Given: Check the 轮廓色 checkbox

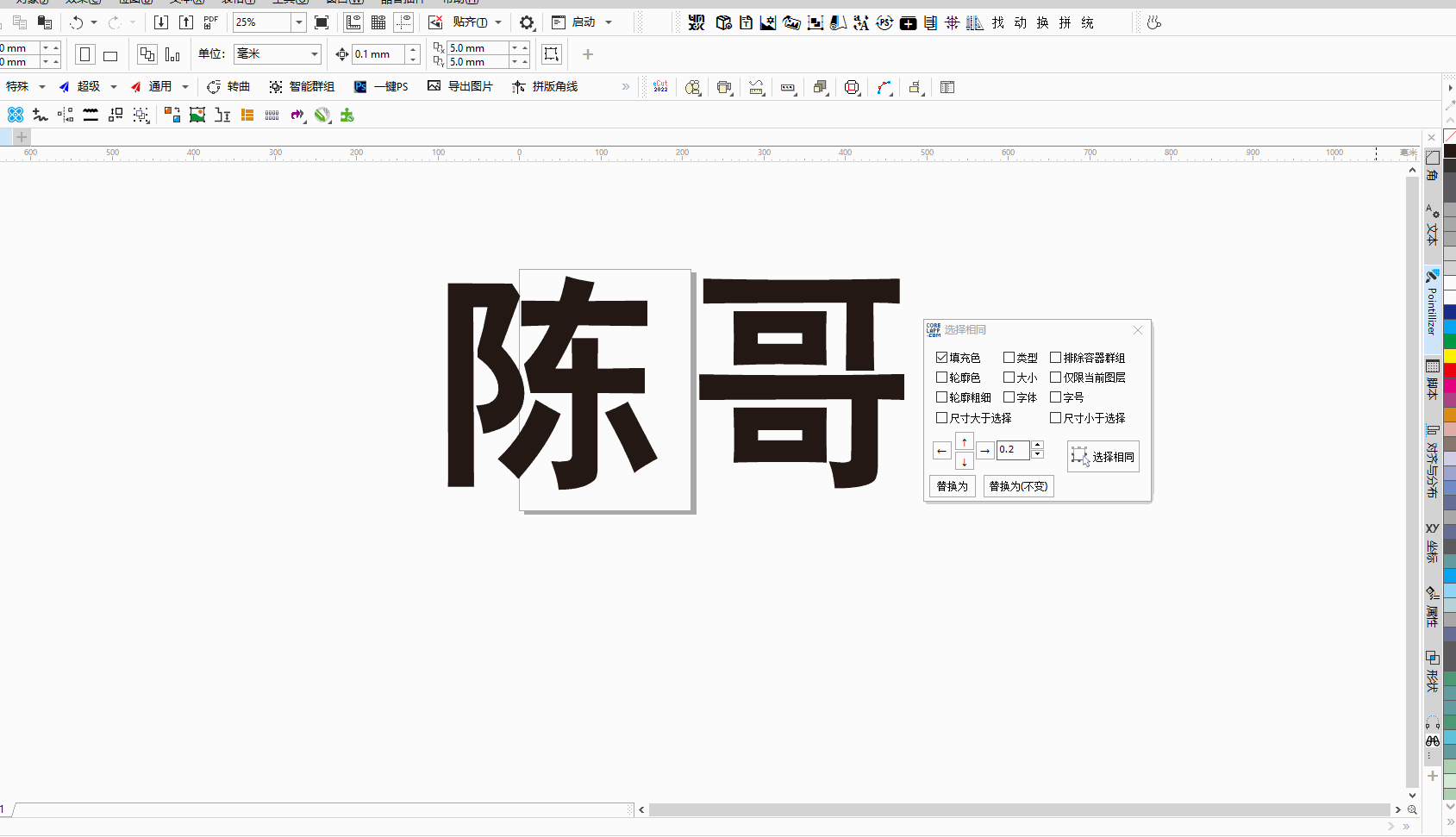Looking at the screenshot, I should [x=941, y=377].
